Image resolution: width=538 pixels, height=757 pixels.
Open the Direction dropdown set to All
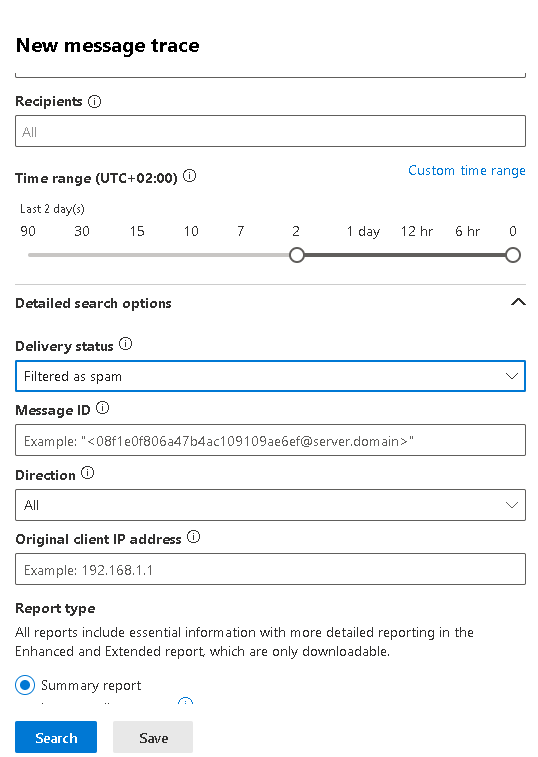point(270,505)
